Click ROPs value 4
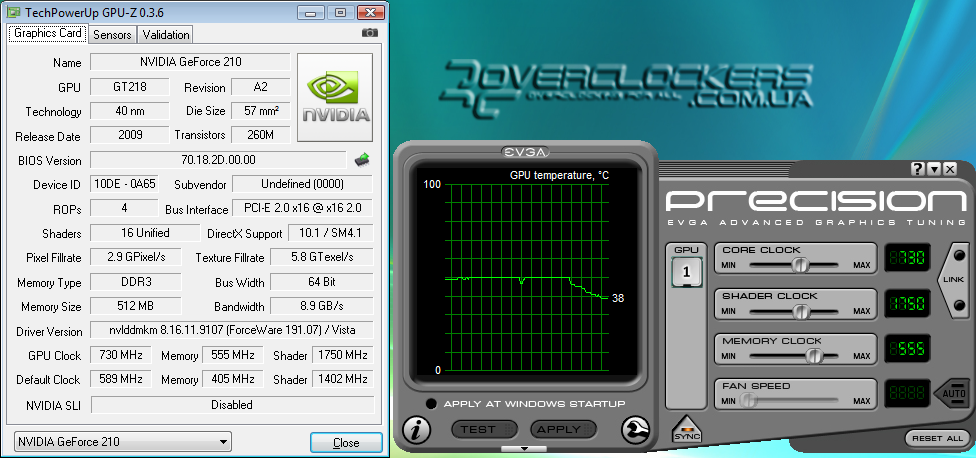The width and height of the screenshot is (976, 458). (124, 208)
